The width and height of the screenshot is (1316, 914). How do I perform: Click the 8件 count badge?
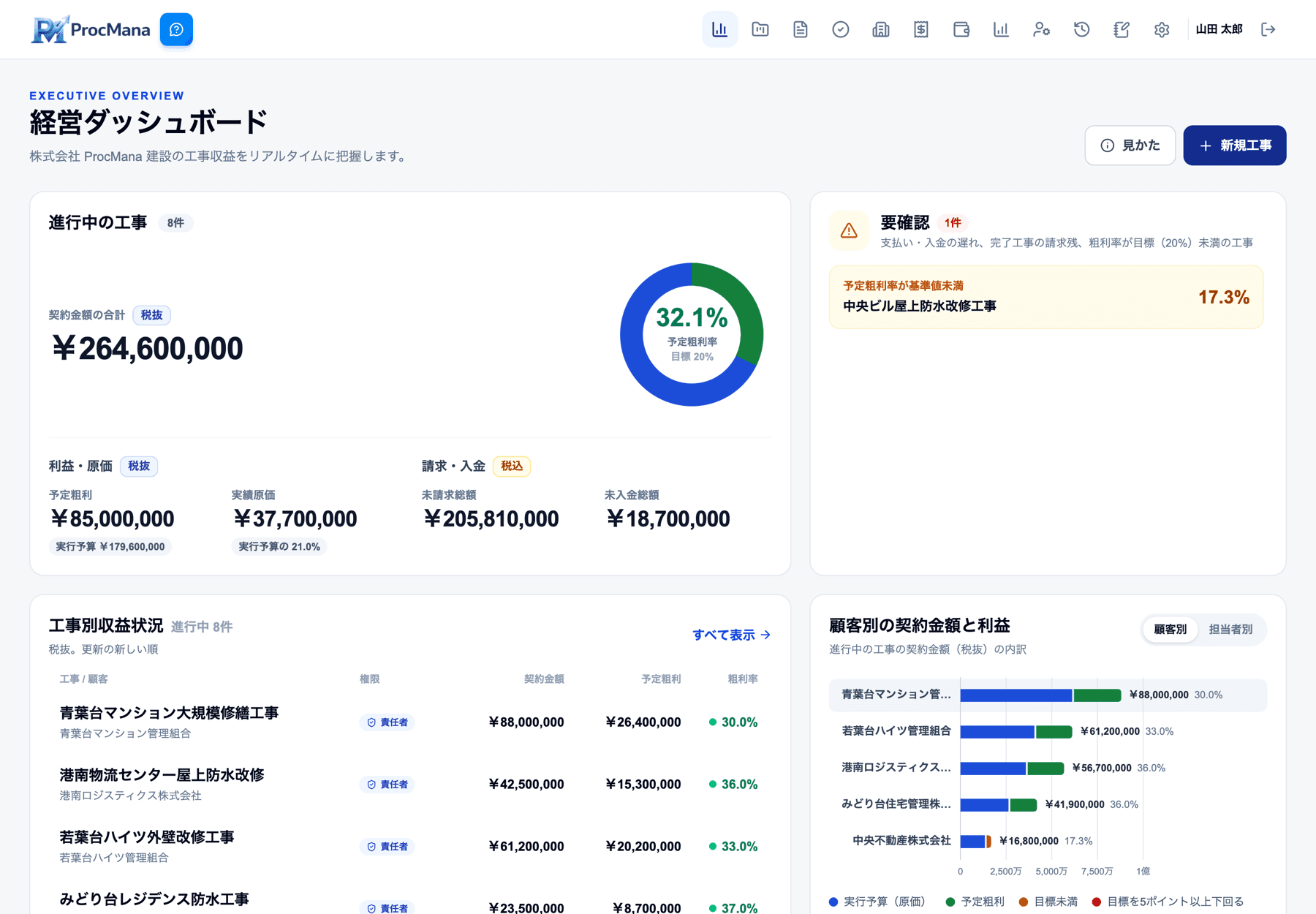(x=175, y=223)
